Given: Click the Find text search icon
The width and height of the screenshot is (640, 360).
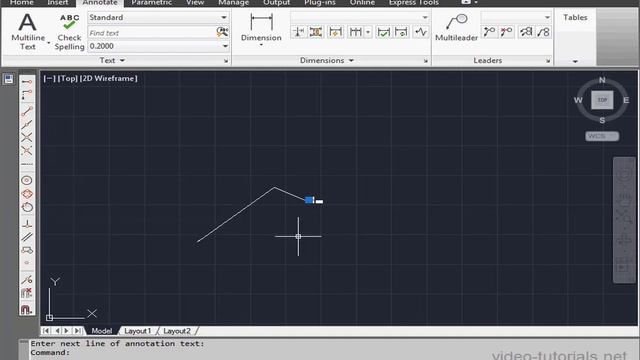Looking at the screenshot, I should coord(222,32).
